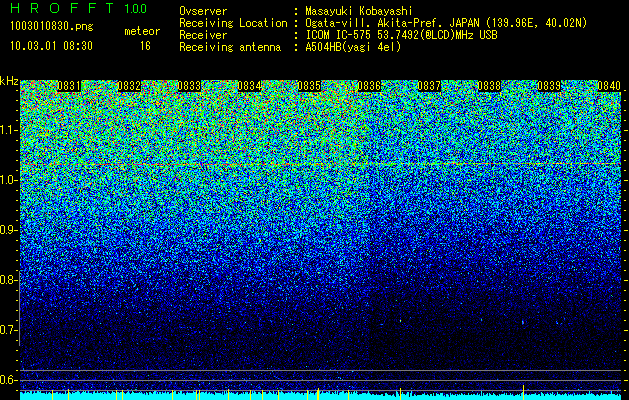629x400 pixels.
Task: Click the 1.0 kHz axis label
Action: coord(9,180)
